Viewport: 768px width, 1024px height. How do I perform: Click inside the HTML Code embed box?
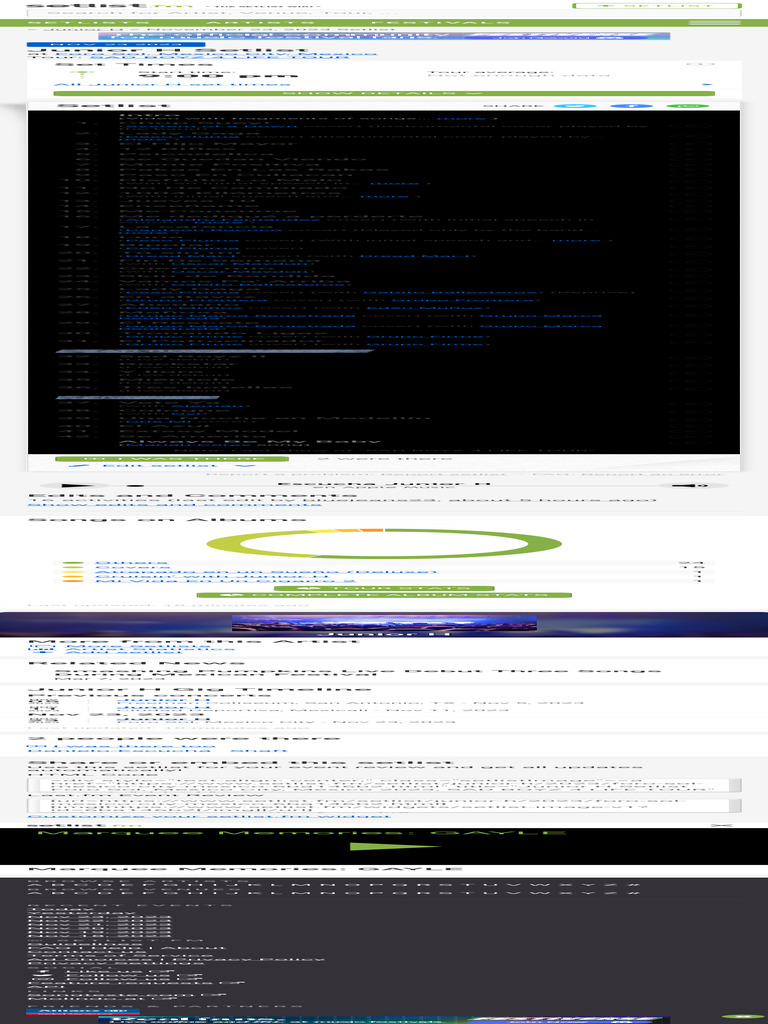tap(384, 785)
